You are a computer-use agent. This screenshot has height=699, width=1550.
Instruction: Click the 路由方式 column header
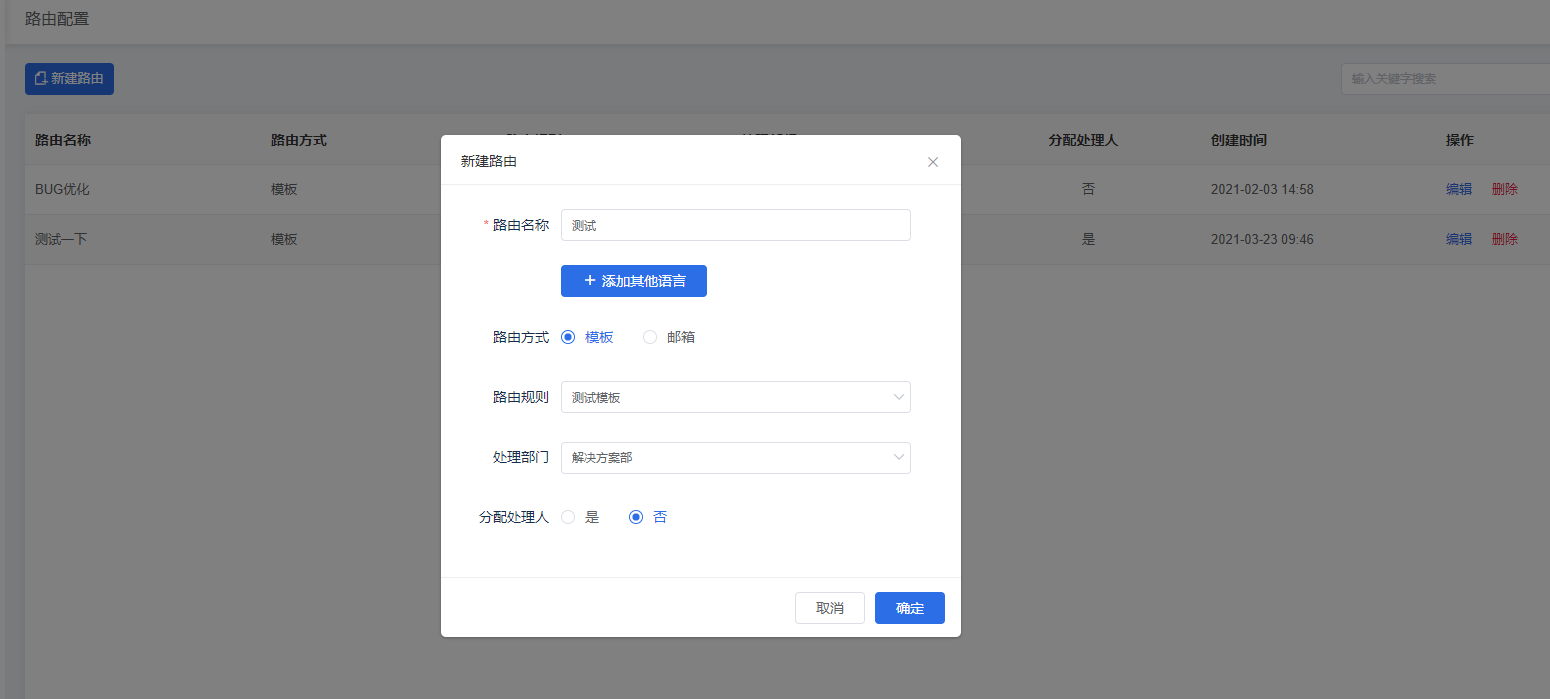(299, 140)
